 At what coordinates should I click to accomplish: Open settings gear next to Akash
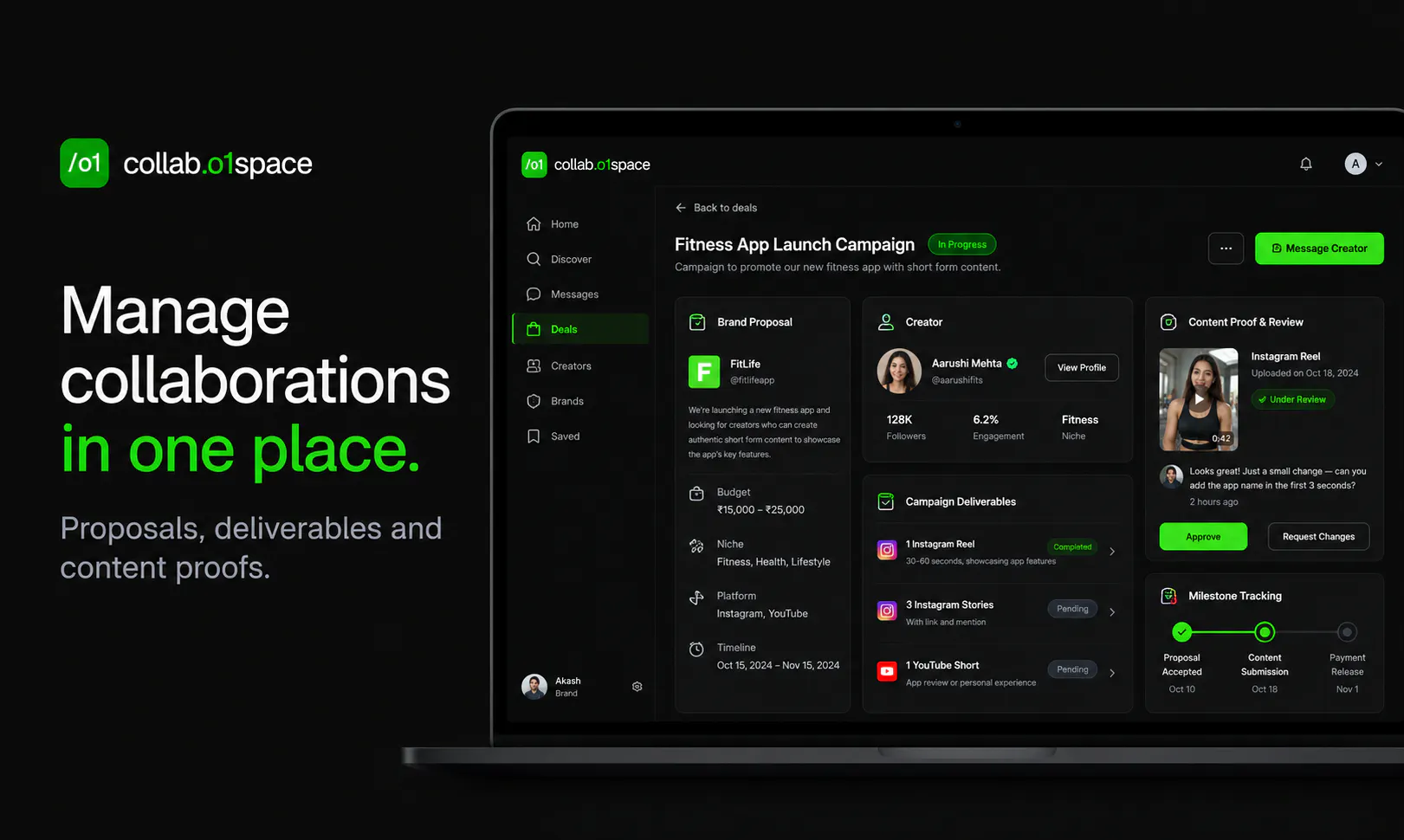(637, 687)
